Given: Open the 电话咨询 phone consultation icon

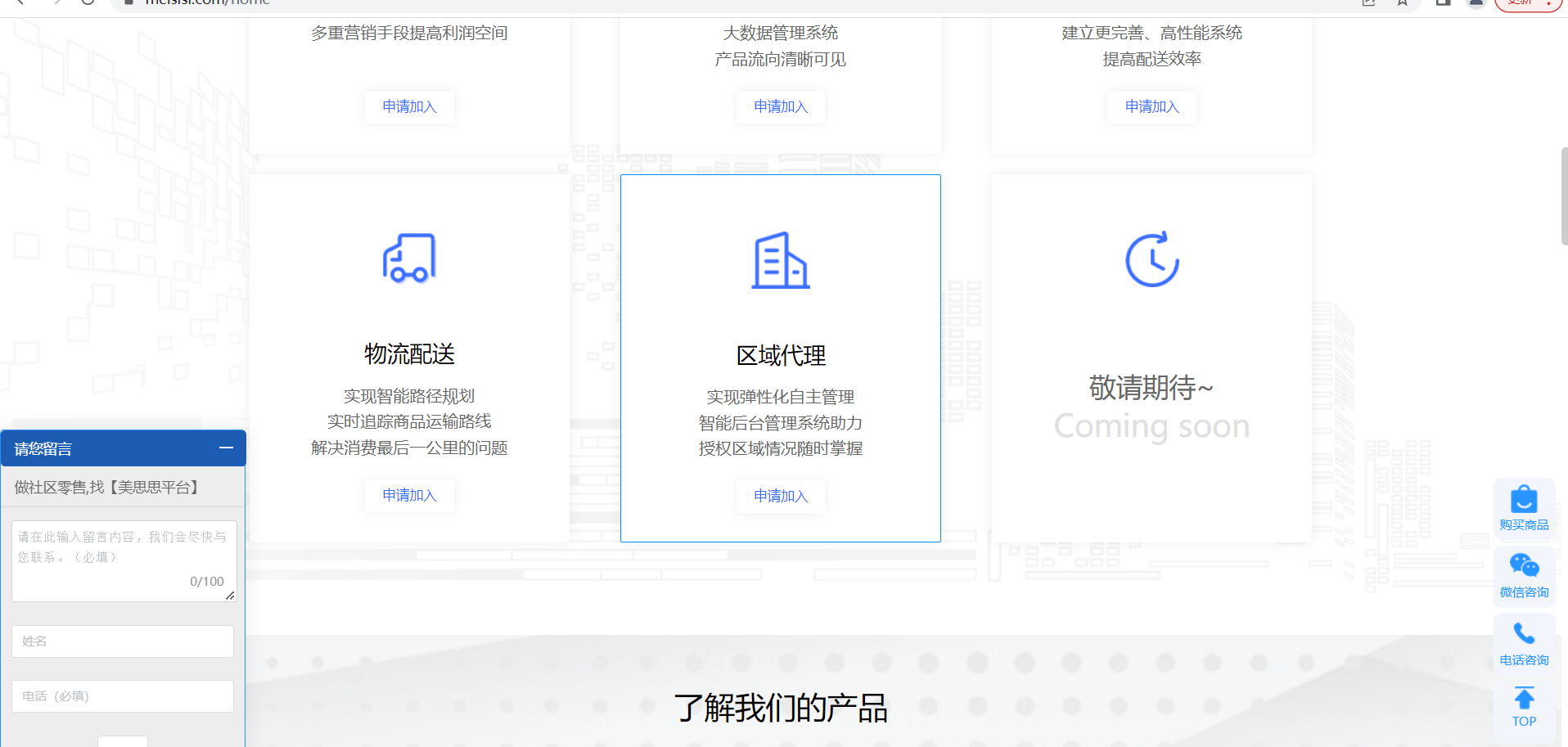Looking at the screenshot, I should 1524,643.
